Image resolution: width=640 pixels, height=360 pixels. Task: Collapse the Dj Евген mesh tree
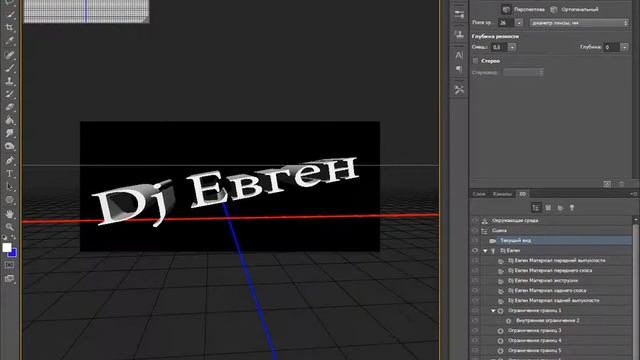(485, 251)
